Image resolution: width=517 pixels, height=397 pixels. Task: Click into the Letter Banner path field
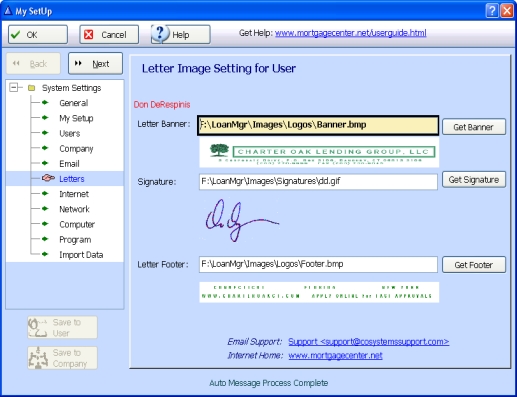pos(318,125)
